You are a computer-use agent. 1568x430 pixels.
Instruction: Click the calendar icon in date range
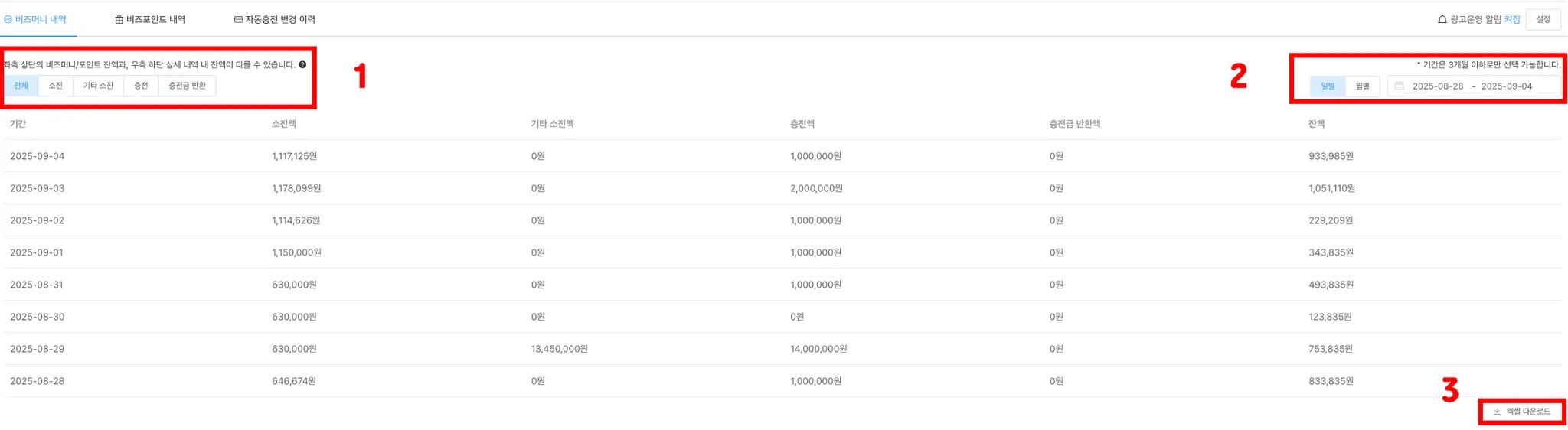click(x=1399, y=86)
